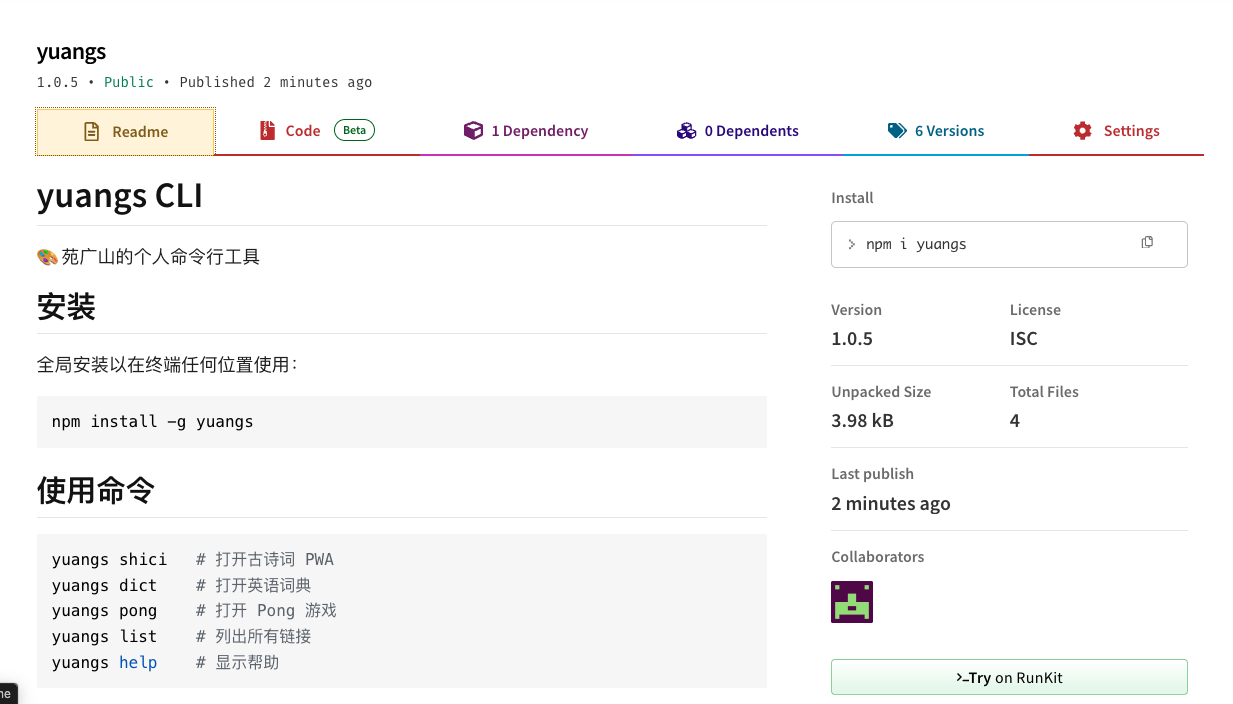Switch to the Code tab
The height and width of the screenshot is (704, 1233).
pos(302,131)
